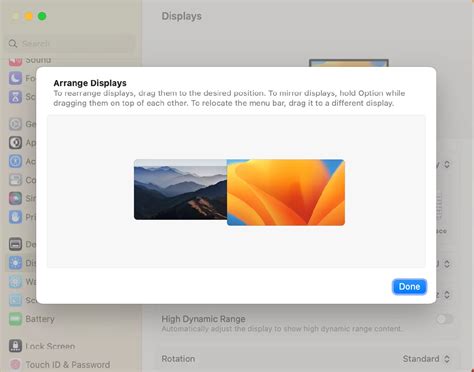Open the Accessibility icon

click(15, 161)
